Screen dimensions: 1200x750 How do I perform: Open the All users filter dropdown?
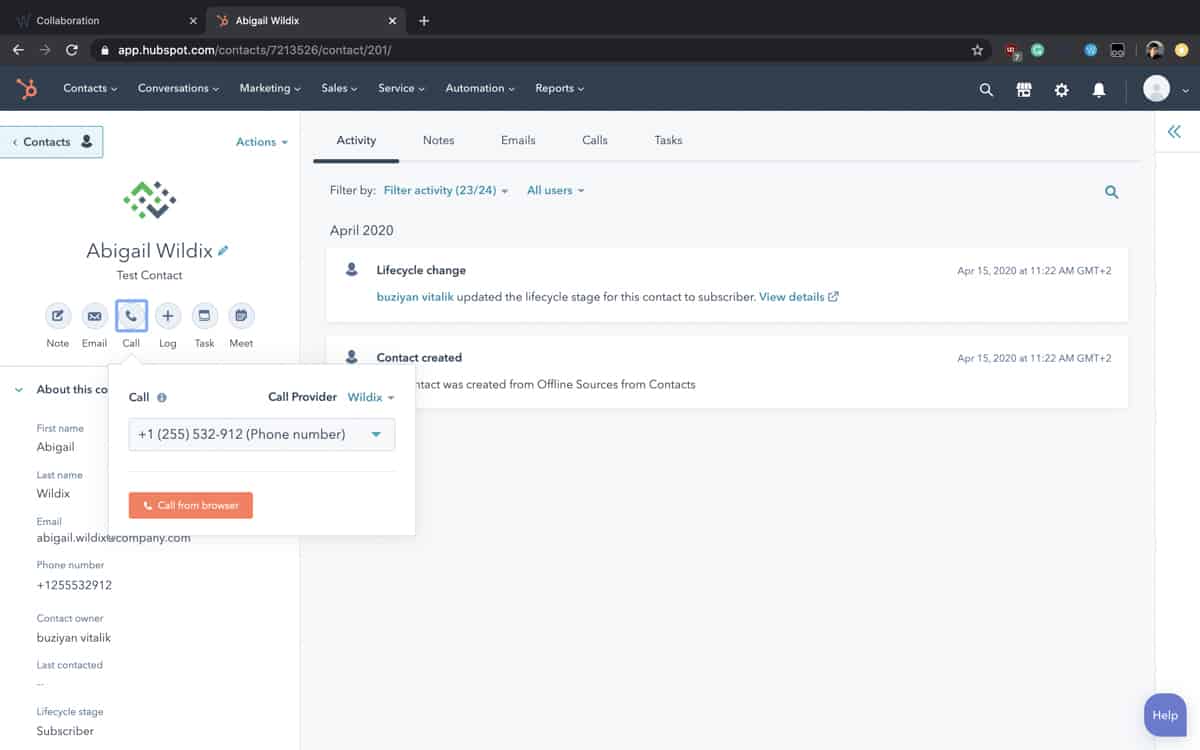tap(555, 190)
